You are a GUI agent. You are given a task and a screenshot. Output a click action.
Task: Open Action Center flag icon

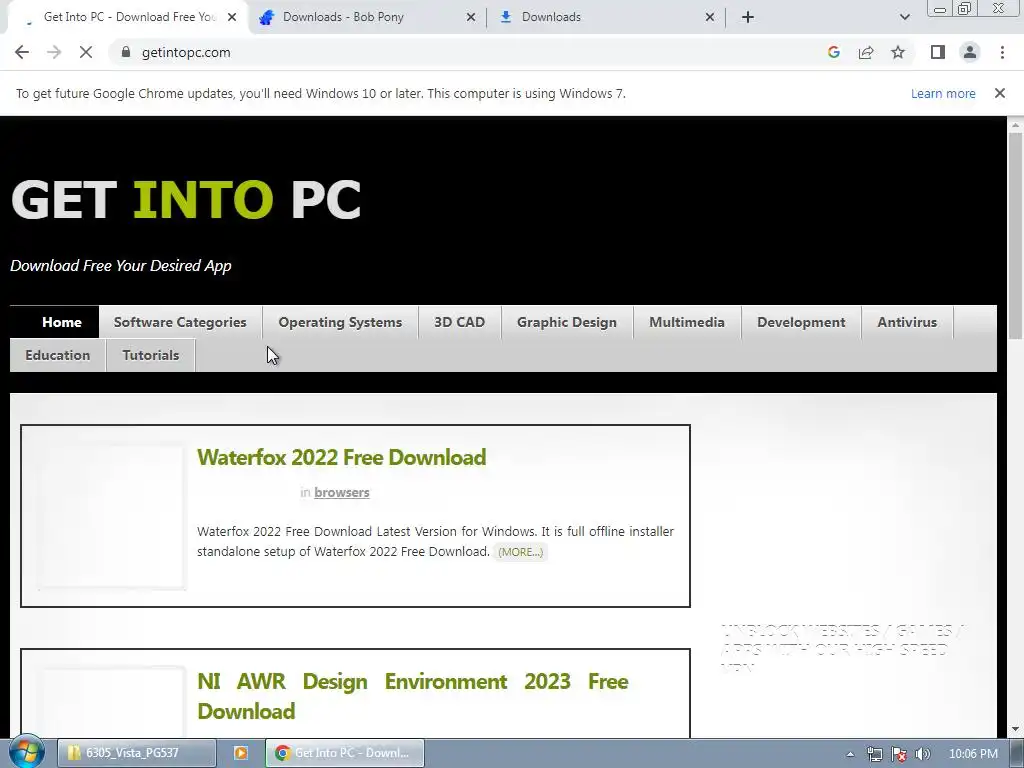(899, 754)
